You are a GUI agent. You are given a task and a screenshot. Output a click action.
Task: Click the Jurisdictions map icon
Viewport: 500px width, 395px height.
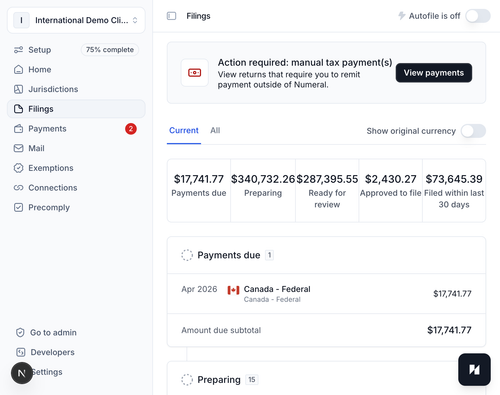click(18, 89)
